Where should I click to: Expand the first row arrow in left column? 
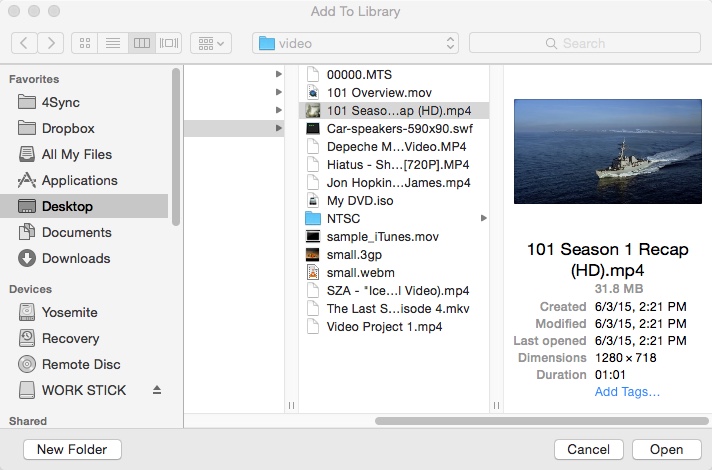point(279,74)
